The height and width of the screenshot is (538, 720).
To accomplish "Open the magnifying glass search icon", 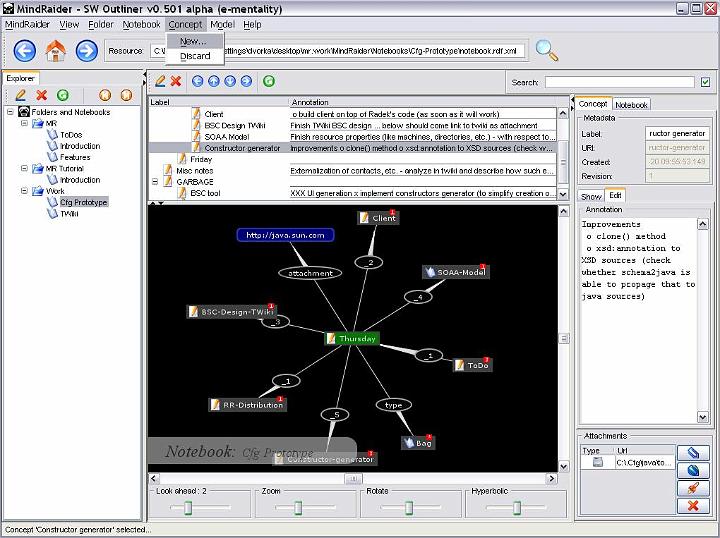I will [x=547, y=50].
